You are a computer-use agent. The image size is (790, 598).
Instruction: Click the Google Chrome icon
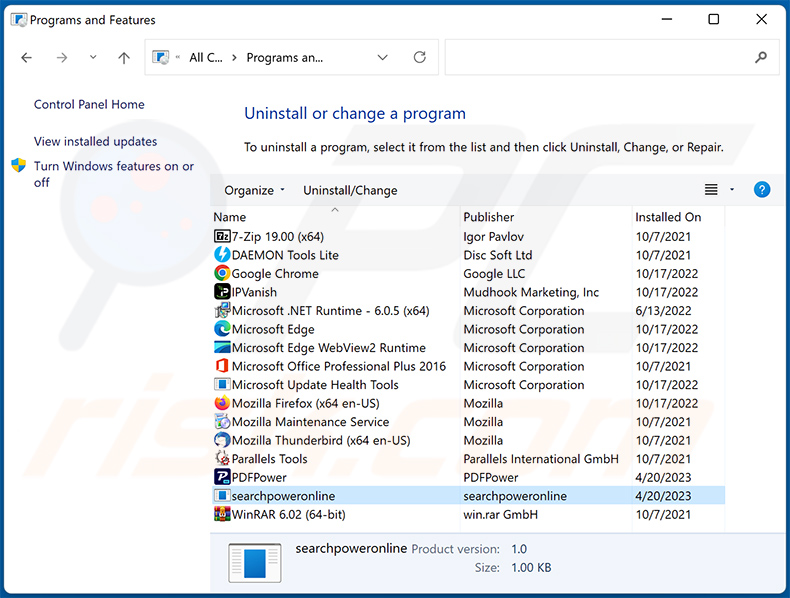pos(222,274)
